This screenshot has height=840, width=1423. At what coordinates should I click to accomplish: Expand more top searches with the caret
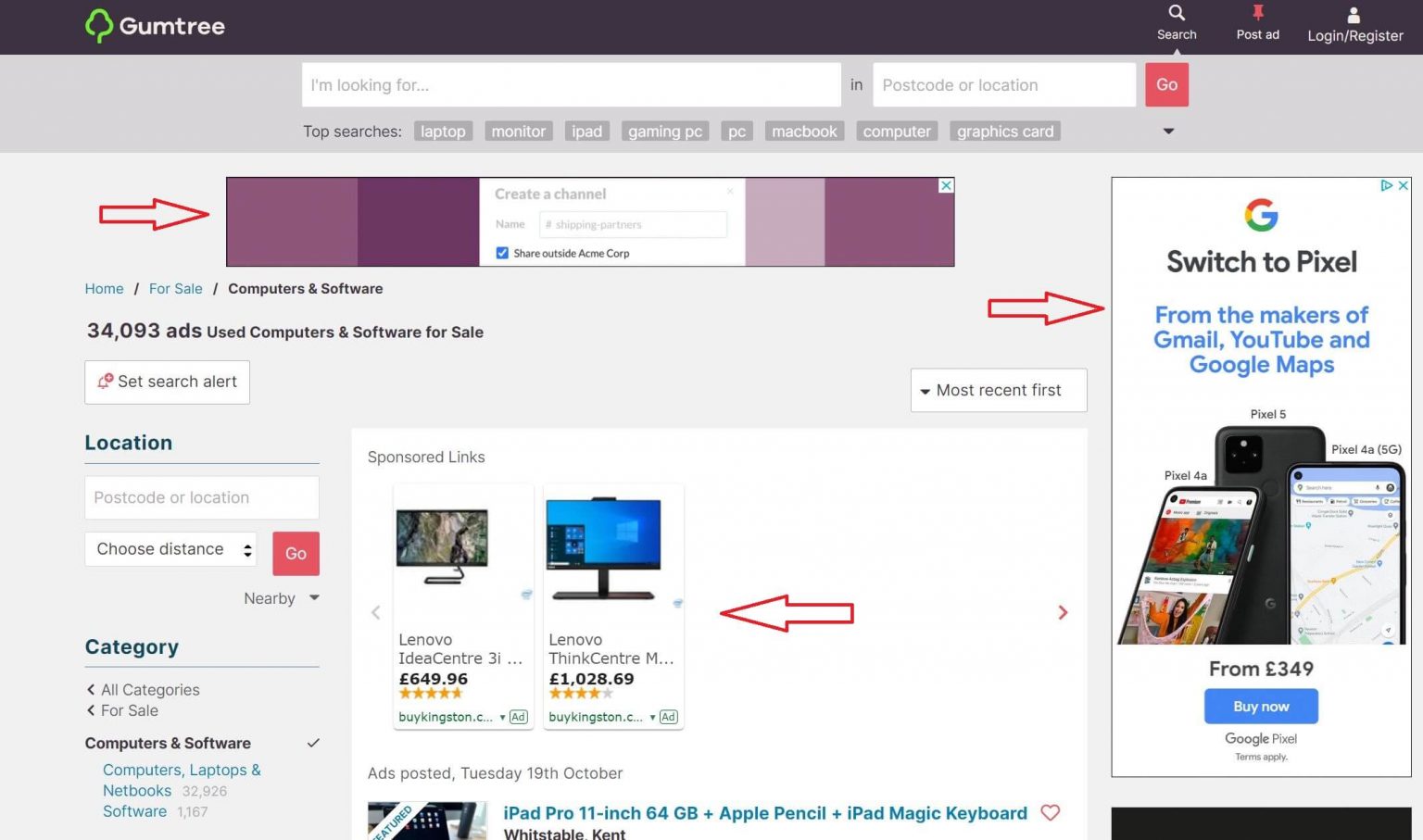point(1168,131)
